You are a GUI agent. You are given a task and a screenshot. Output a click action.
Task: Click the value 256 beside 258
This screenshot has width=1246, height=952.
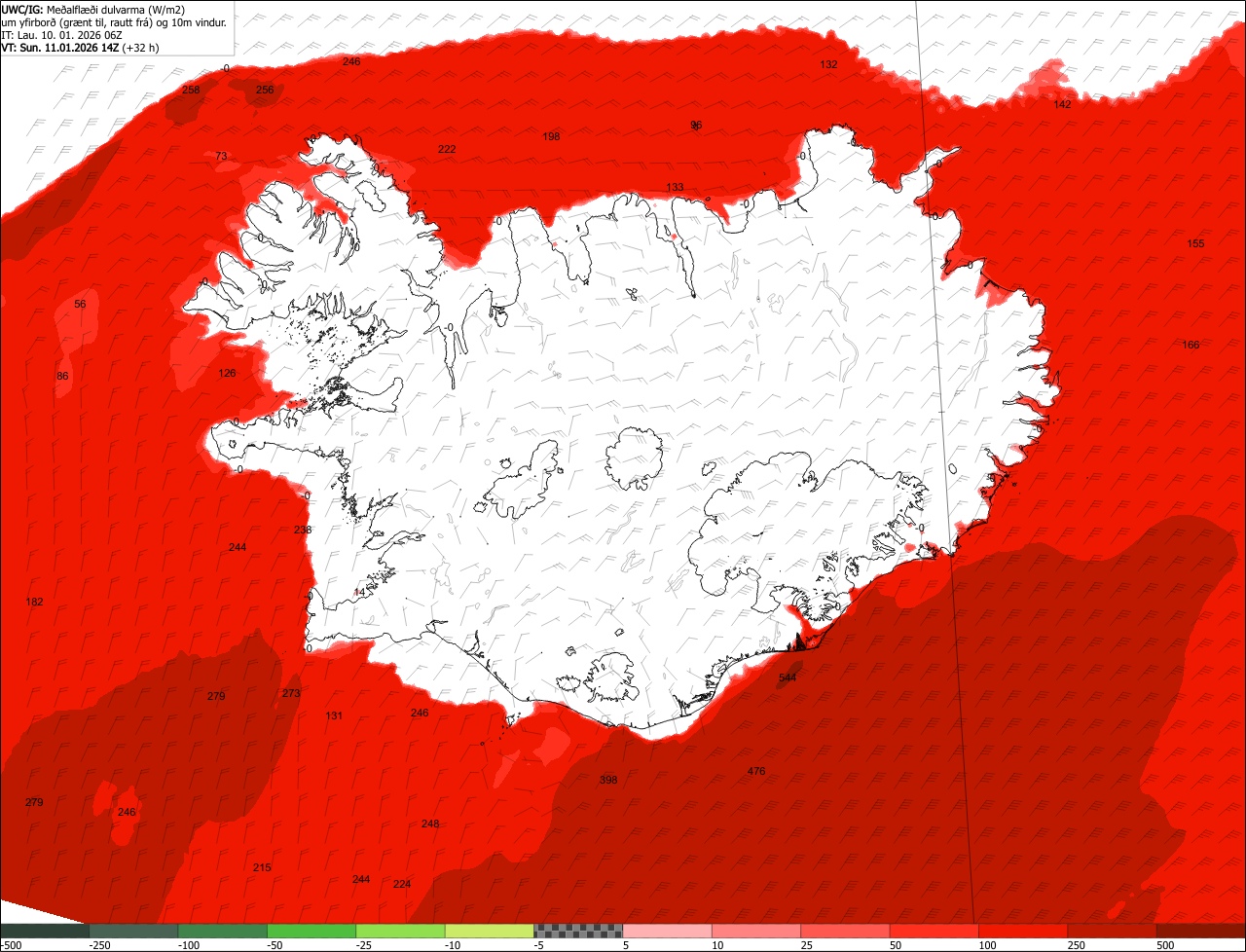point(265,90)
